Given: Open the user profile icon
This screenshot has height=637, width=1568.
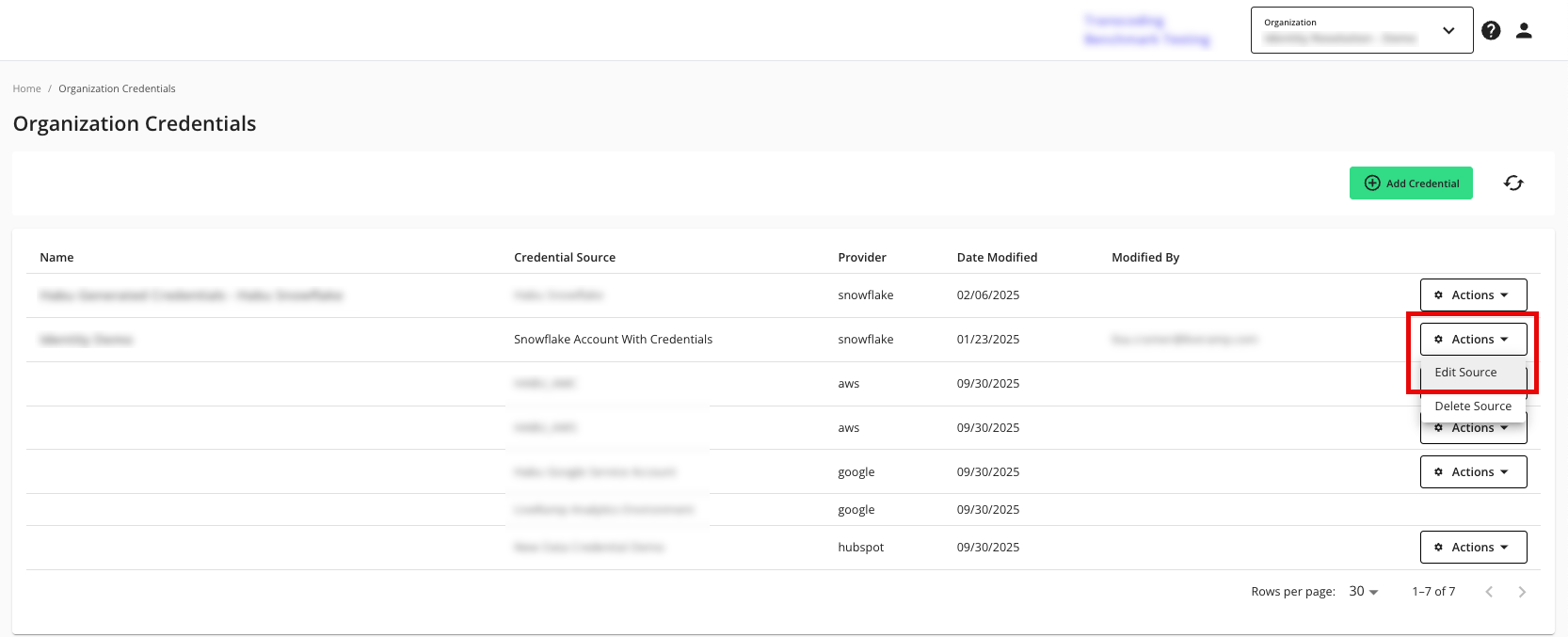Looking at the screenshot, I should 1524,31.
